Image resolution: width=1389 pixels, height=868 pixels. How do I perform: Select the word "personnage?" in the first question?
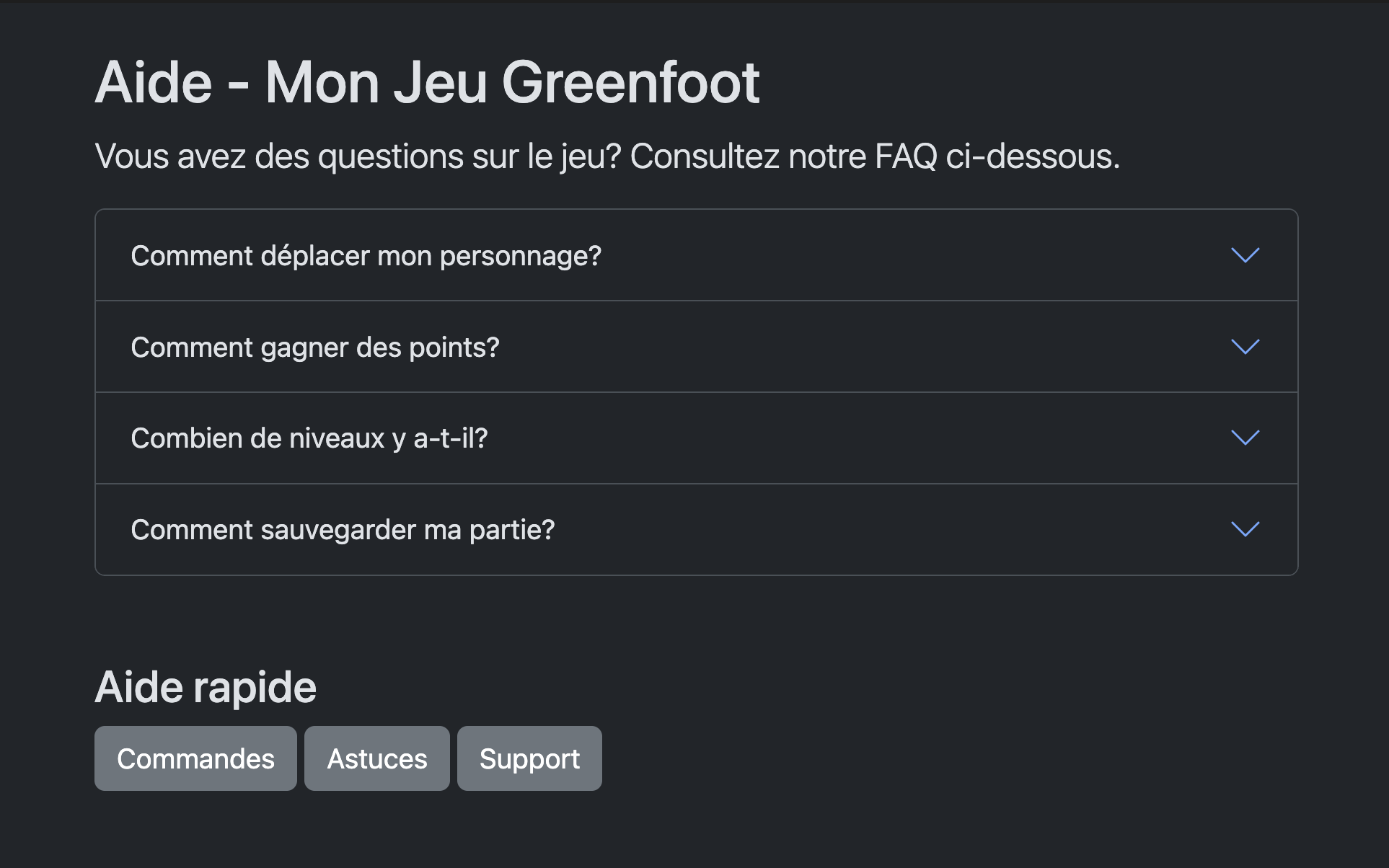coord(520,256)
